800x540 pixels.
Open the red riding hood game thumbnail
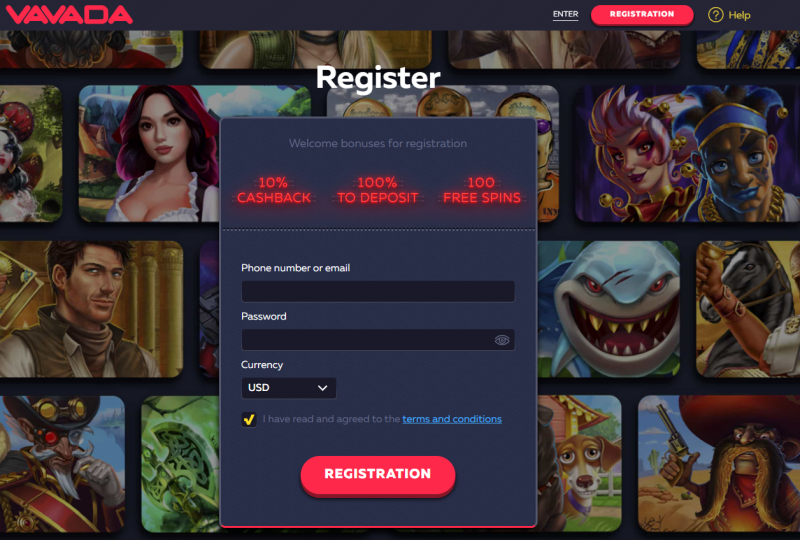click(149, 154)
